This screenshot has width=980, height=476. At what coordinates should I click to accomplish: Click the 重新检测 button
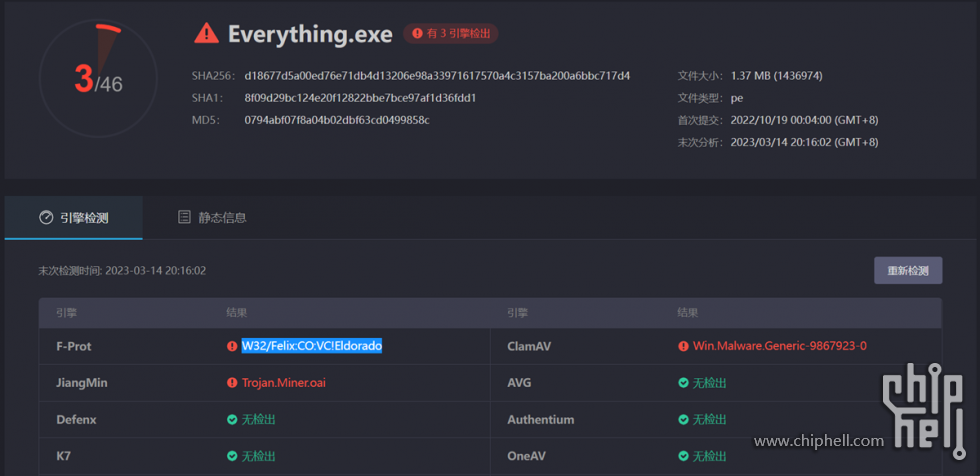908,271
